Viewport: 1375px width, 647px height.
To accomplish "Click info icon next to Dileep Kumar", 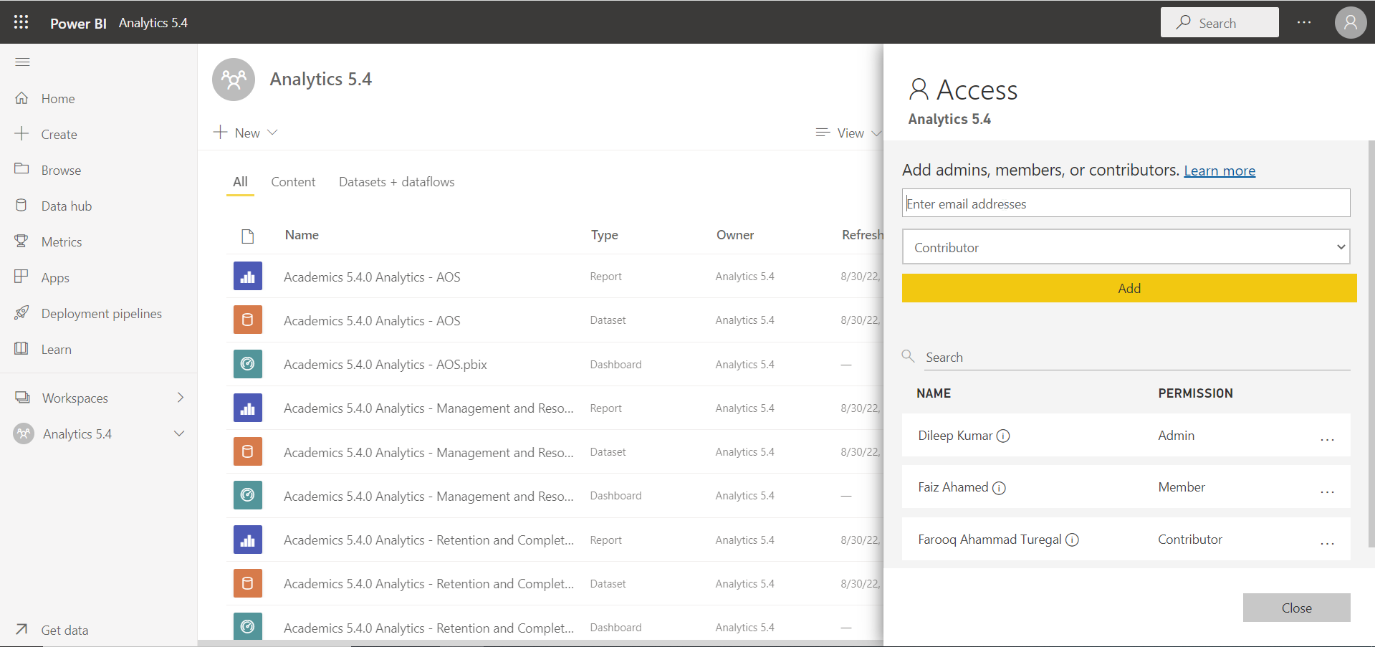I will click(x=1003, y=436).
